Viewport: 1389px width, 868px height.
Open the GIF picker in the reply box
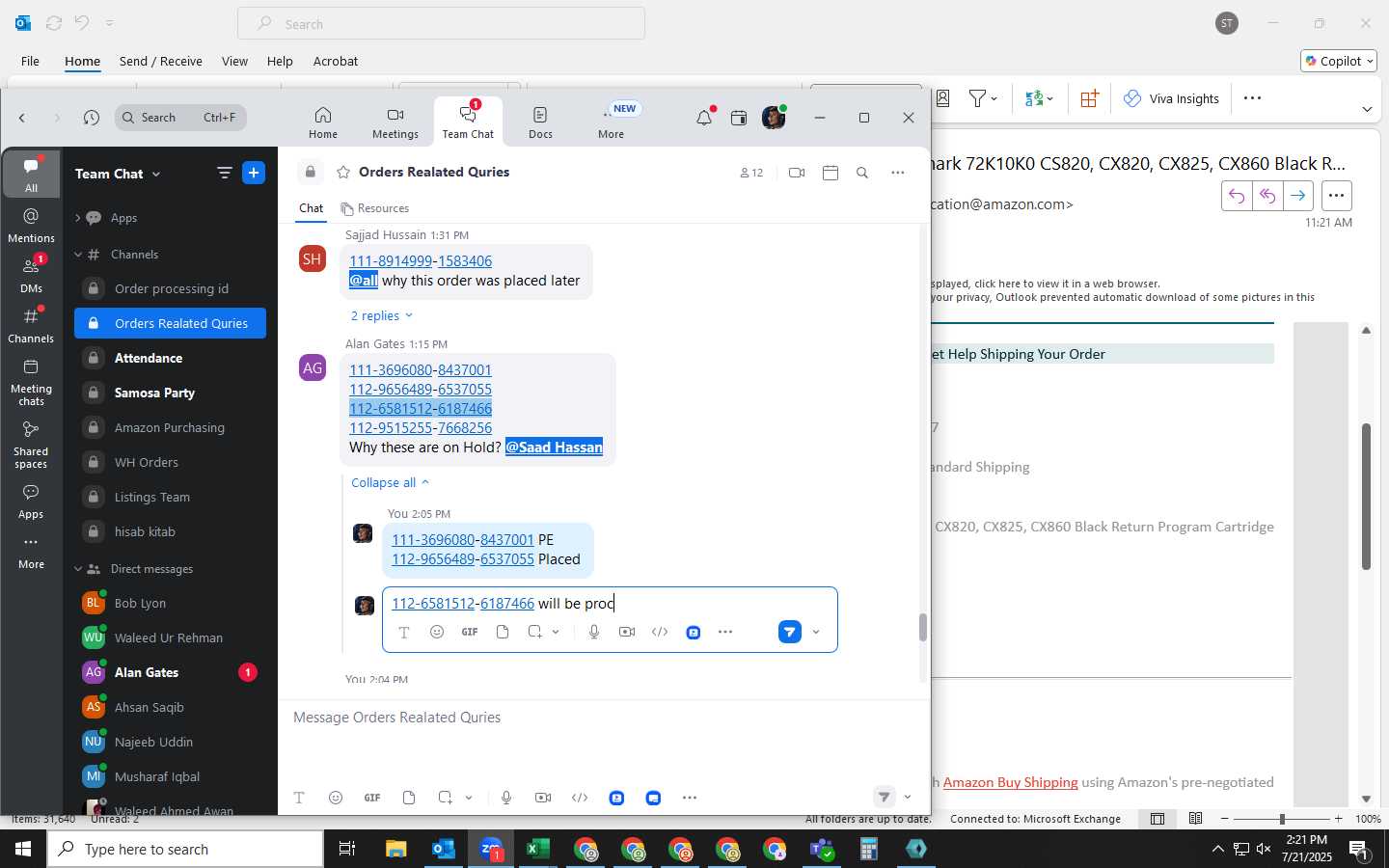click(x=470, y=632)
